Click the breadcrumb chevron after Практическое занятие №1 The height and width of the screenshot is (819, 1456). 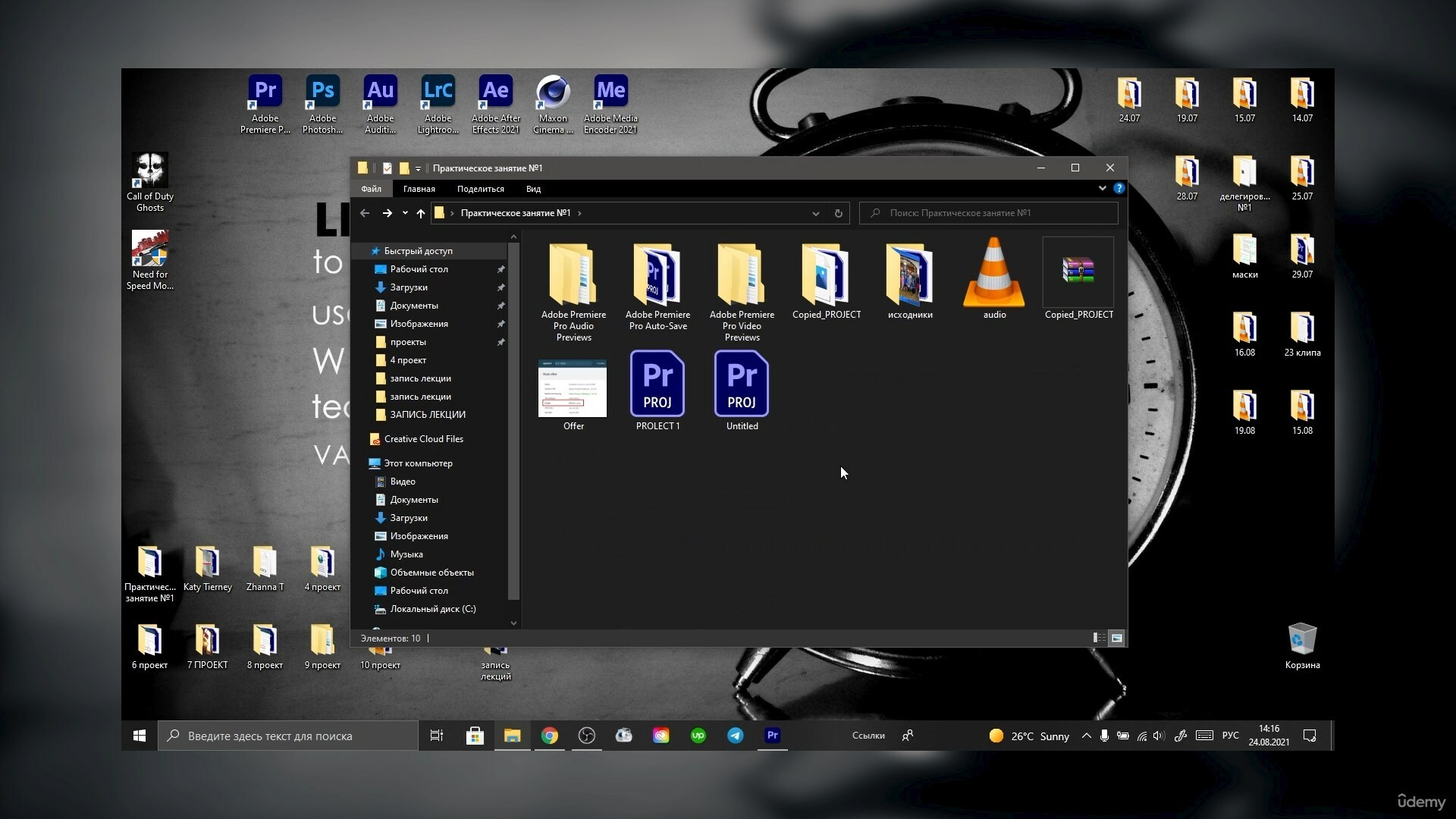[x=579, y=213]
